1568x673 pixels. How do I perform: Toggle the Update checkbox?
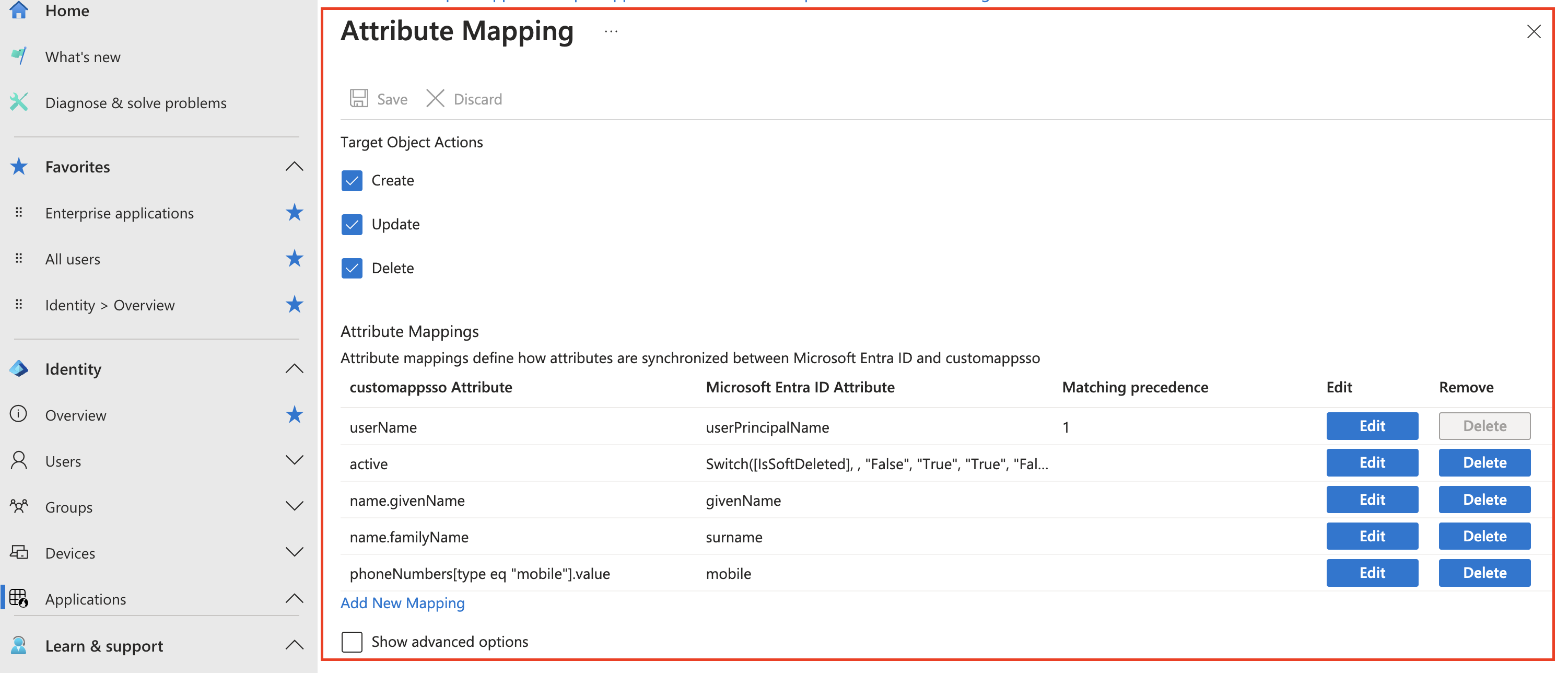[x=352, y=224]
